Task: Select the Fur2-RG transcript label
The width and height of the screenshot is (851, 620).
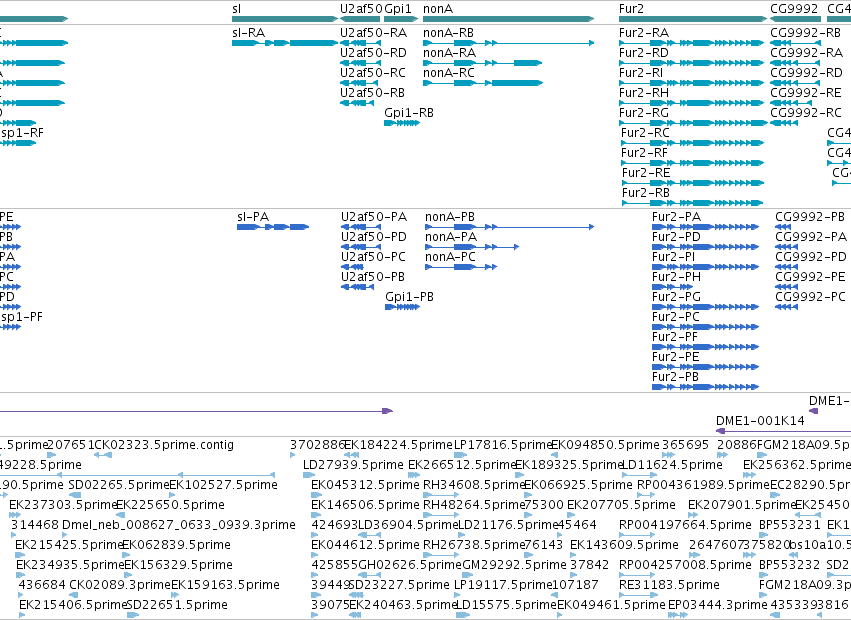Action: [644, 113]
